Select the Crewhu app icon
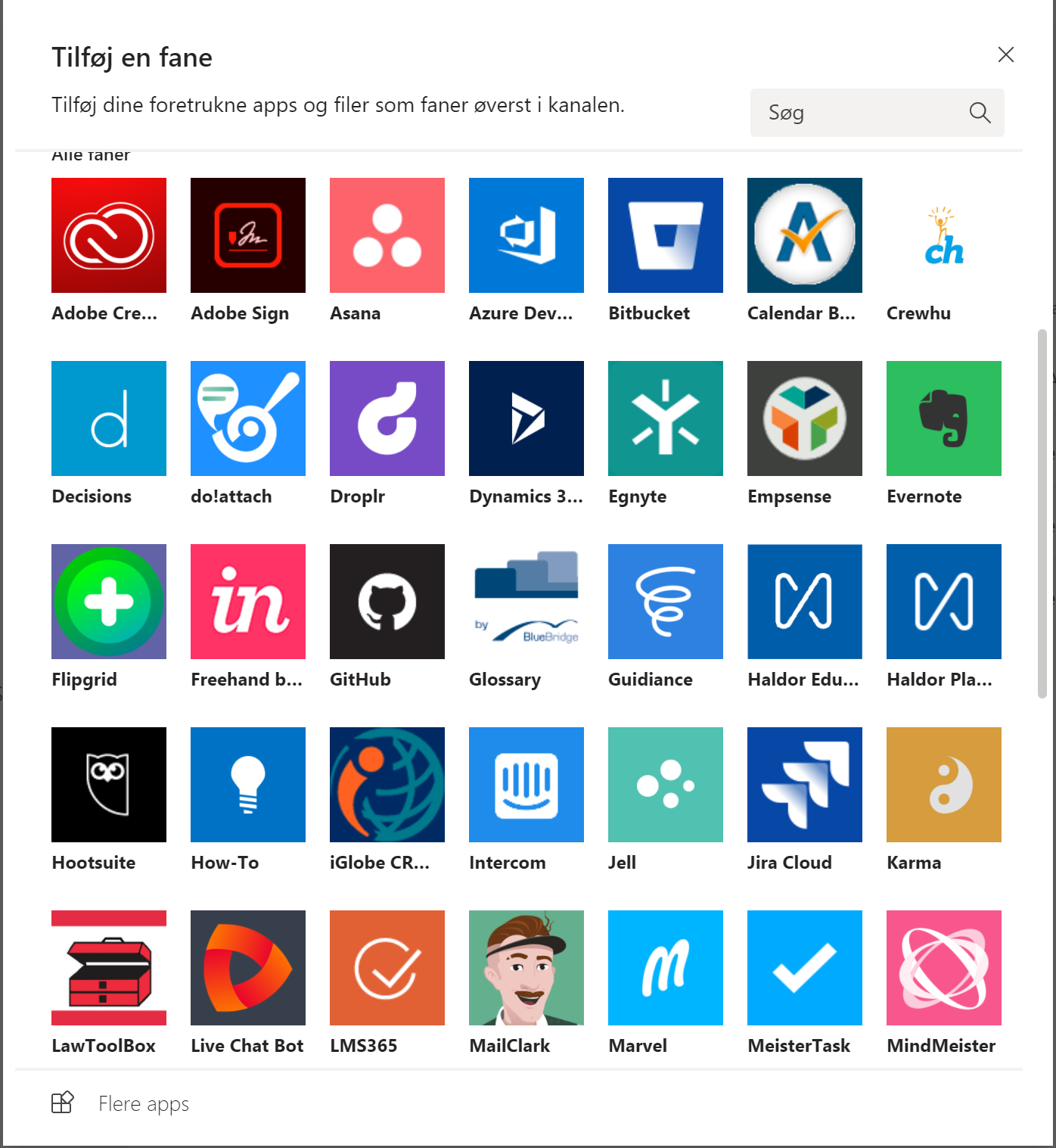Image resolution: width=1056 pixels, height=1148 pixels. (944, 235)
